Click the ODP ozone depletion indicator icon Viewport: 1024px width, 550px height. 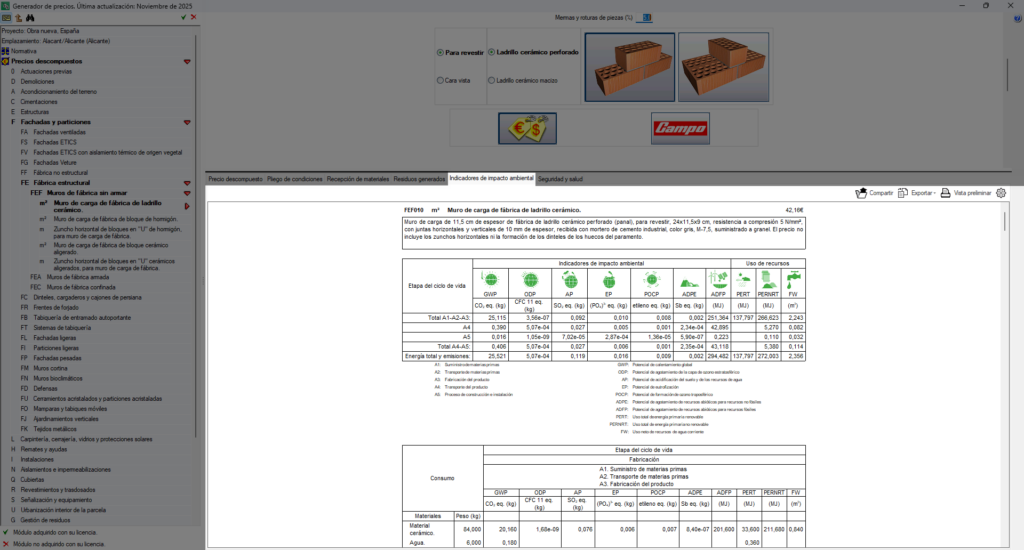[x=530, y=280]
